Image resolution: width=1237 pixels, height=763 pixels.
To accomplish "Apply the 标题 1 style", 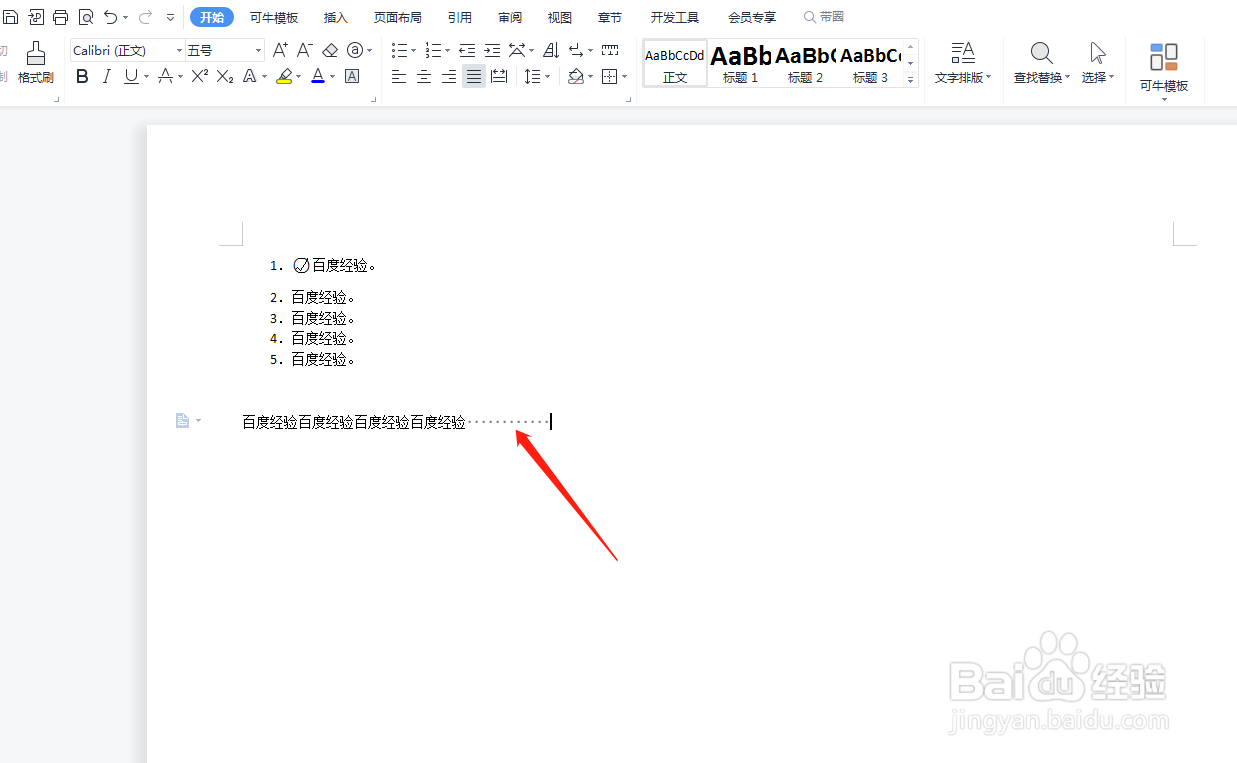I will 740,64.
